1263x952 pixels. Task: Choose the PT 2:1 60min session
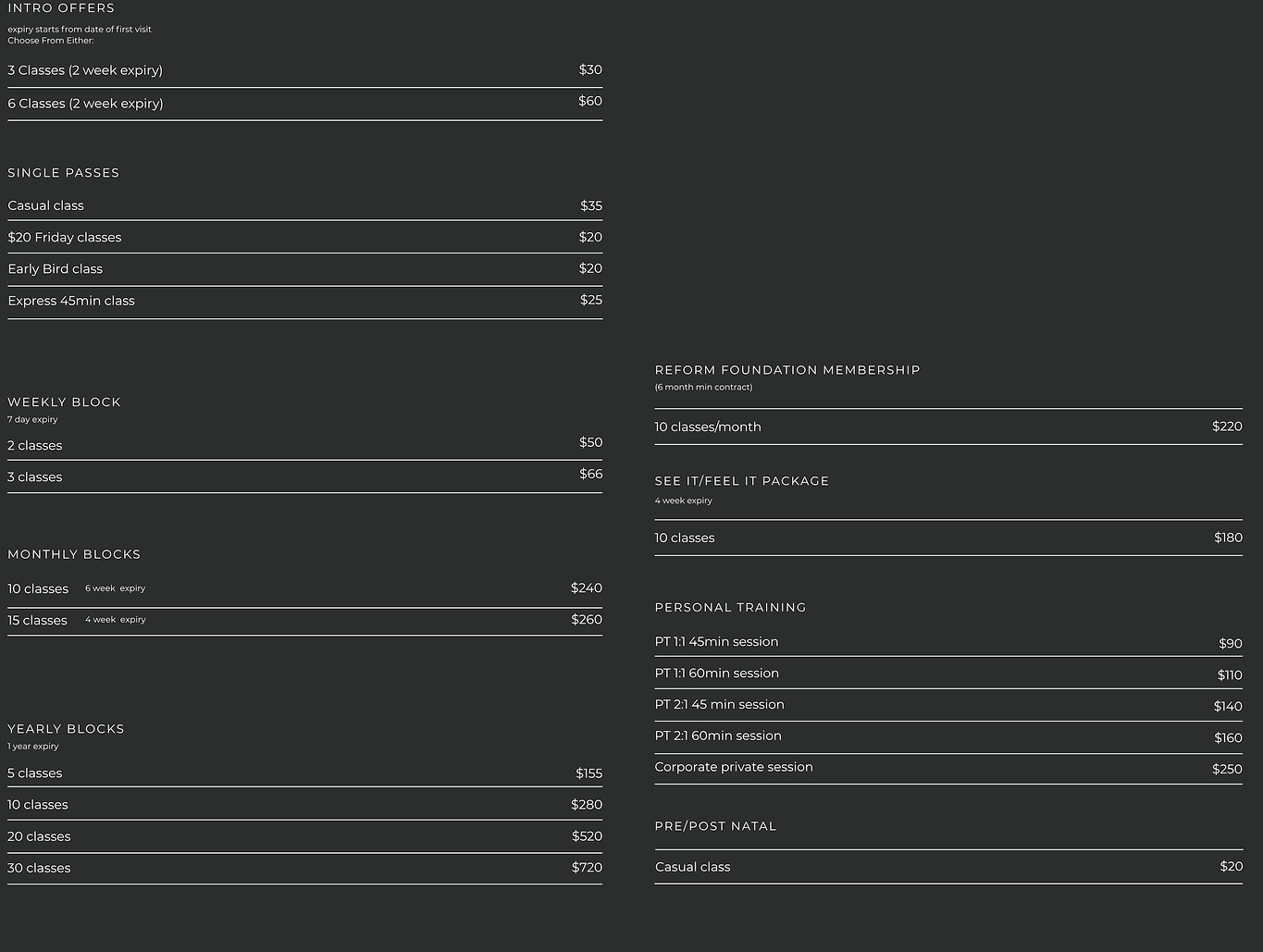coord(718,736)
